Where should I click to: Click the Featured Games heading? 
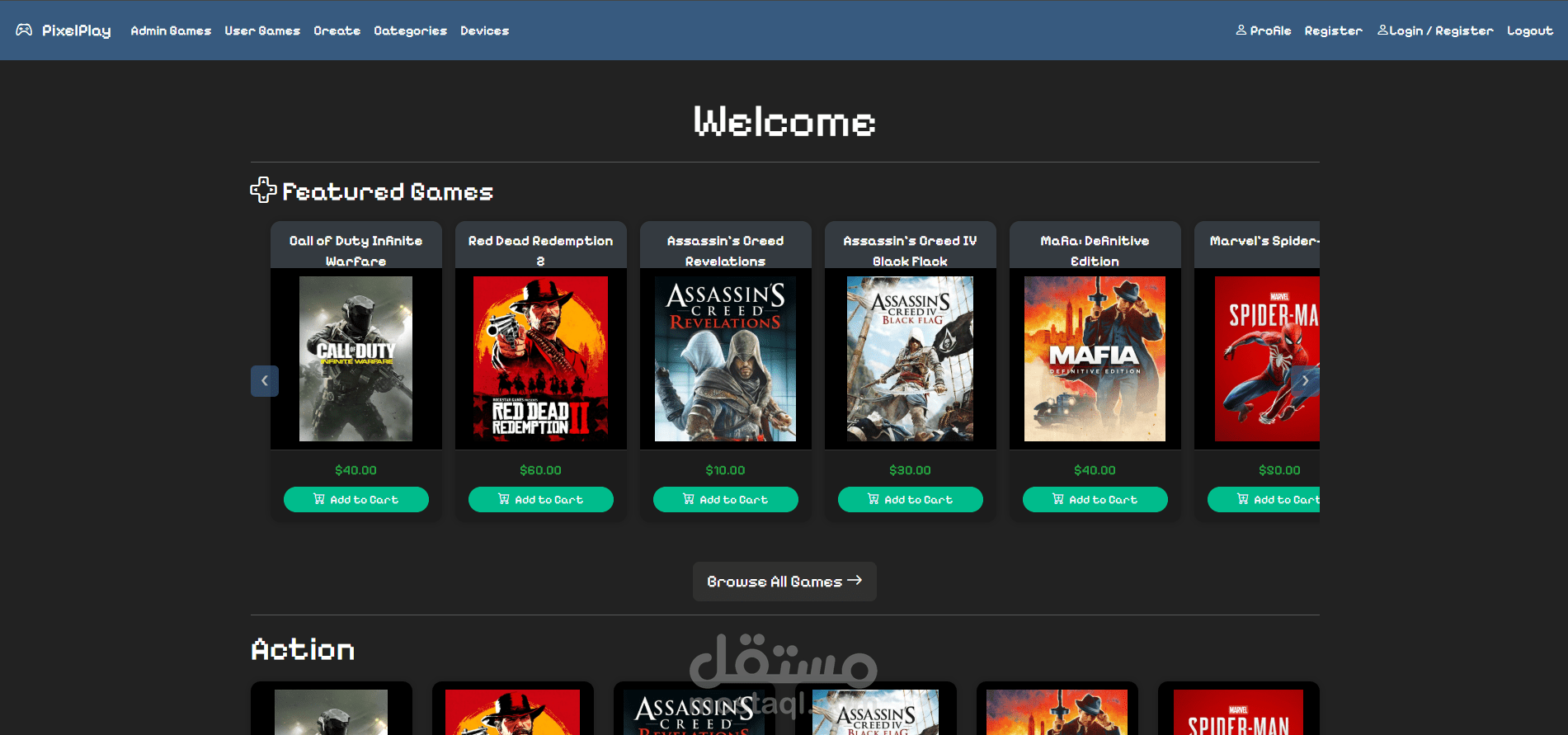pos(388,191)
